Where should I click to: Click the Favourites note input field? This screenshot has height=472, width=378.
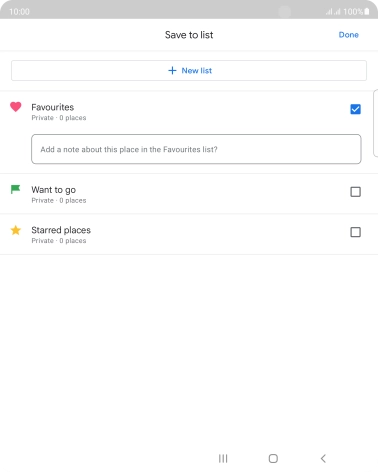coord(196,149)
